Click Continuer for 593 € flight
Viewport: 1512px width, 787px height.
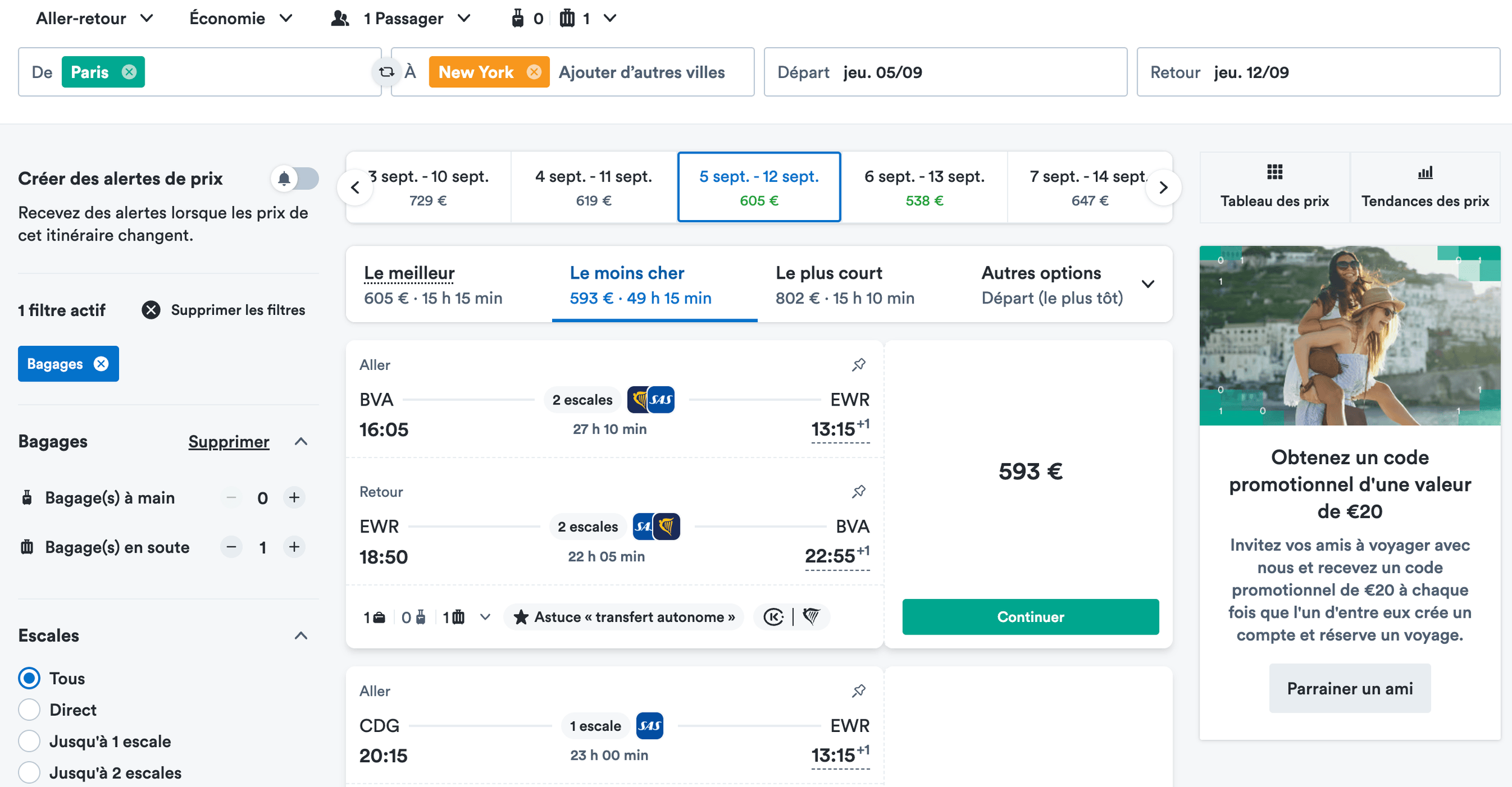pos(1030,617)
